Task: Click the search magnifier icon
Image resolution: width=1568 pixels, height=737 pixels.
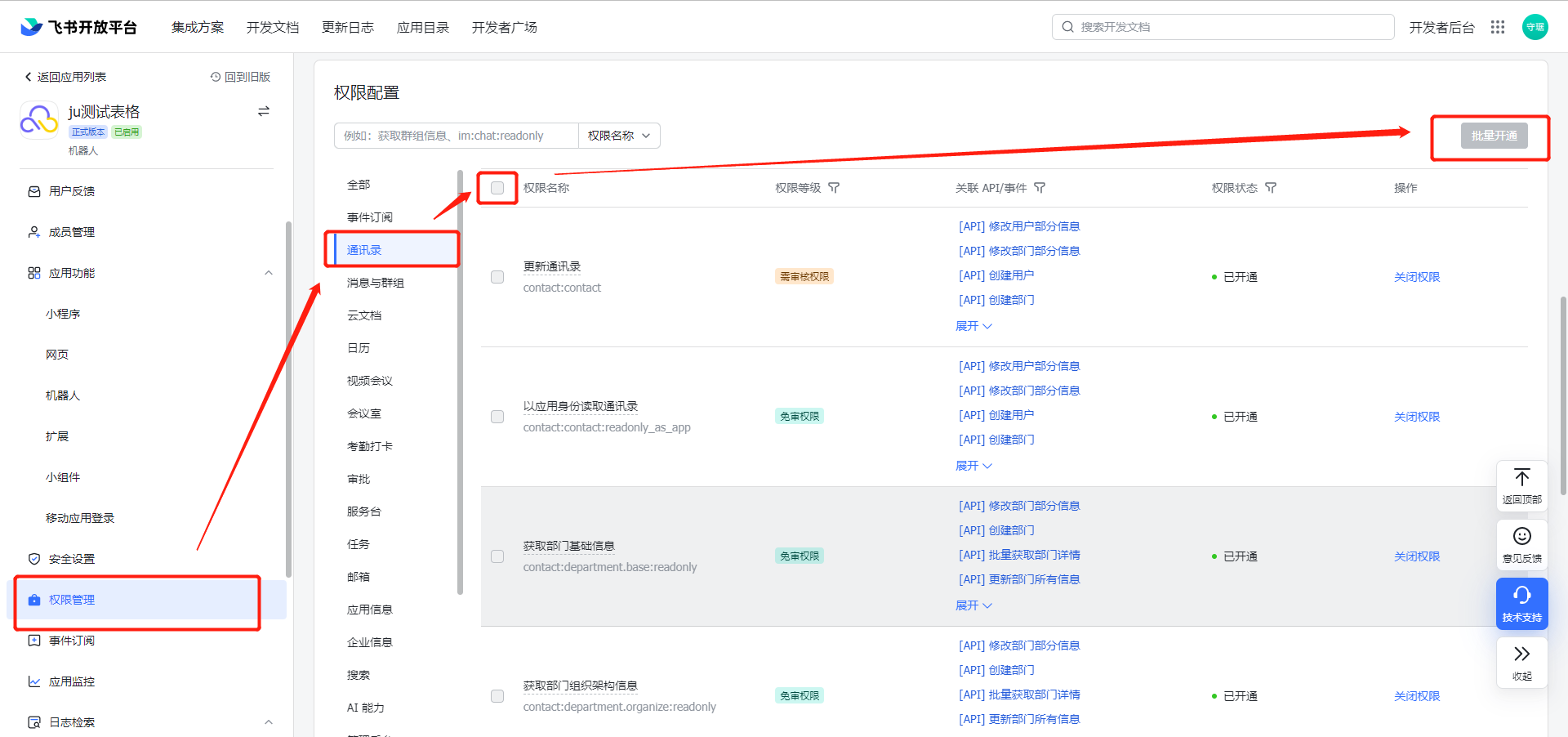Action: pos(1067,27)
